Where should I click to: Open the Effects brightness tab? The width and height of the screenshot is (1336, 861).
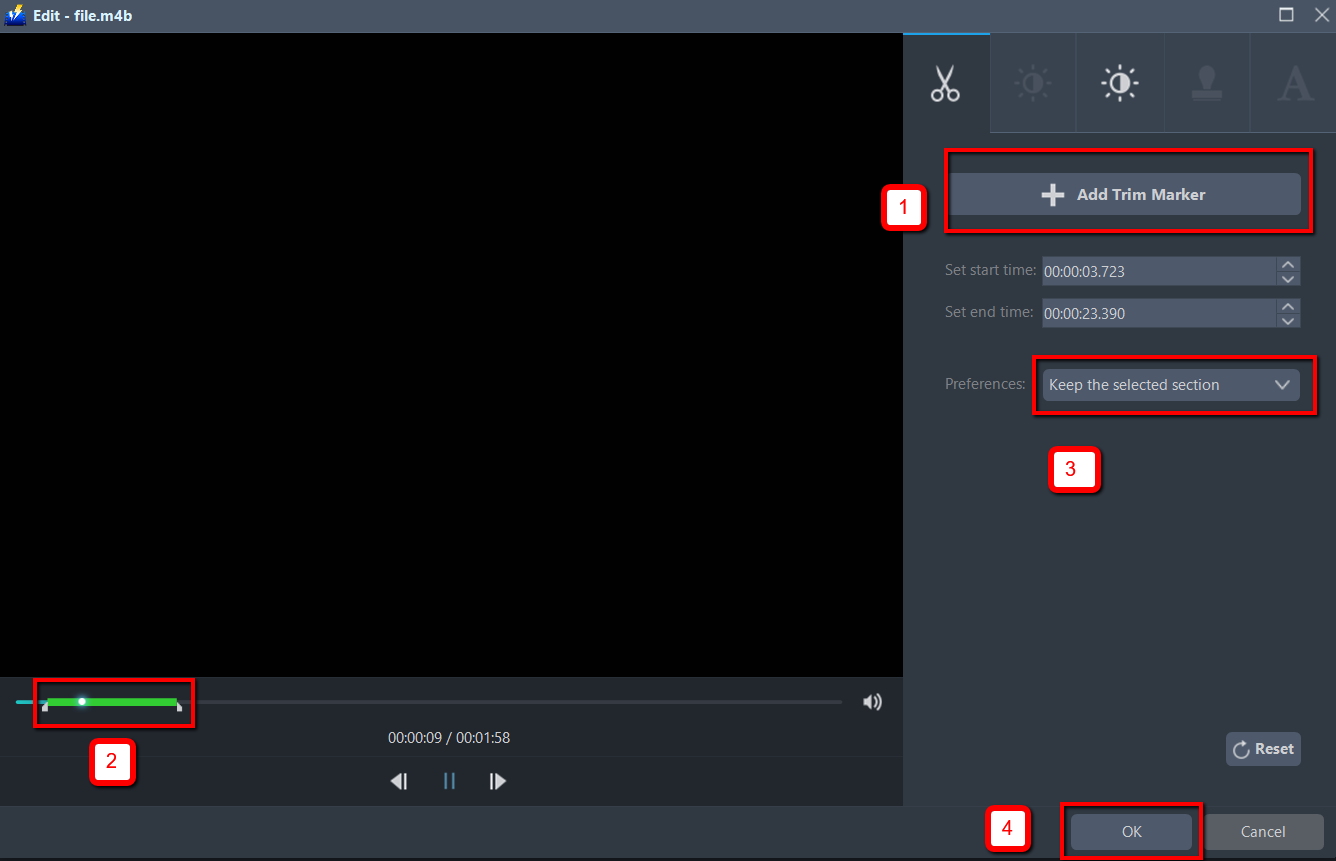tap(1032, 84)
